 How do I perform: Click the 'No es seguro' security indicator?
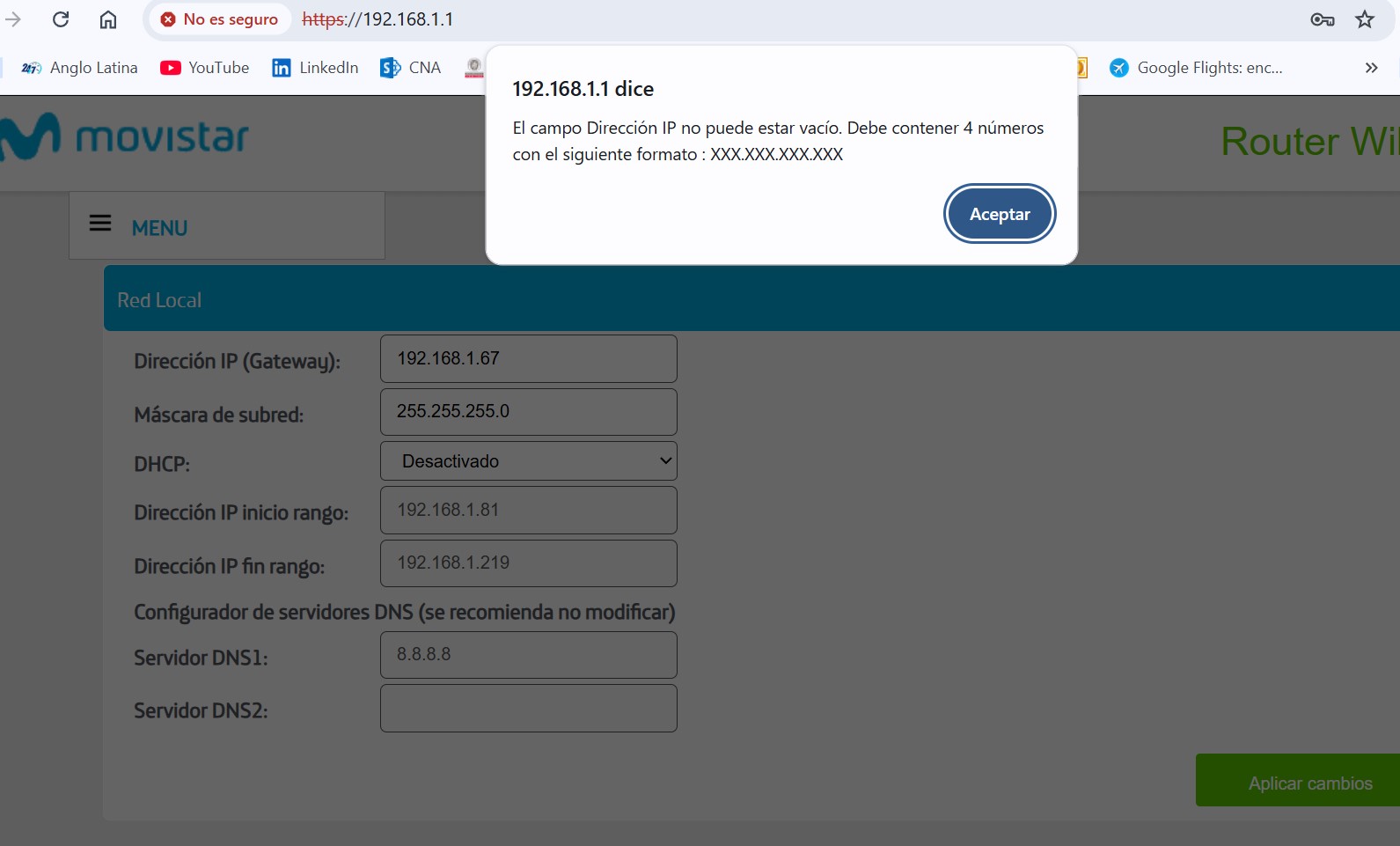point(220,19)
